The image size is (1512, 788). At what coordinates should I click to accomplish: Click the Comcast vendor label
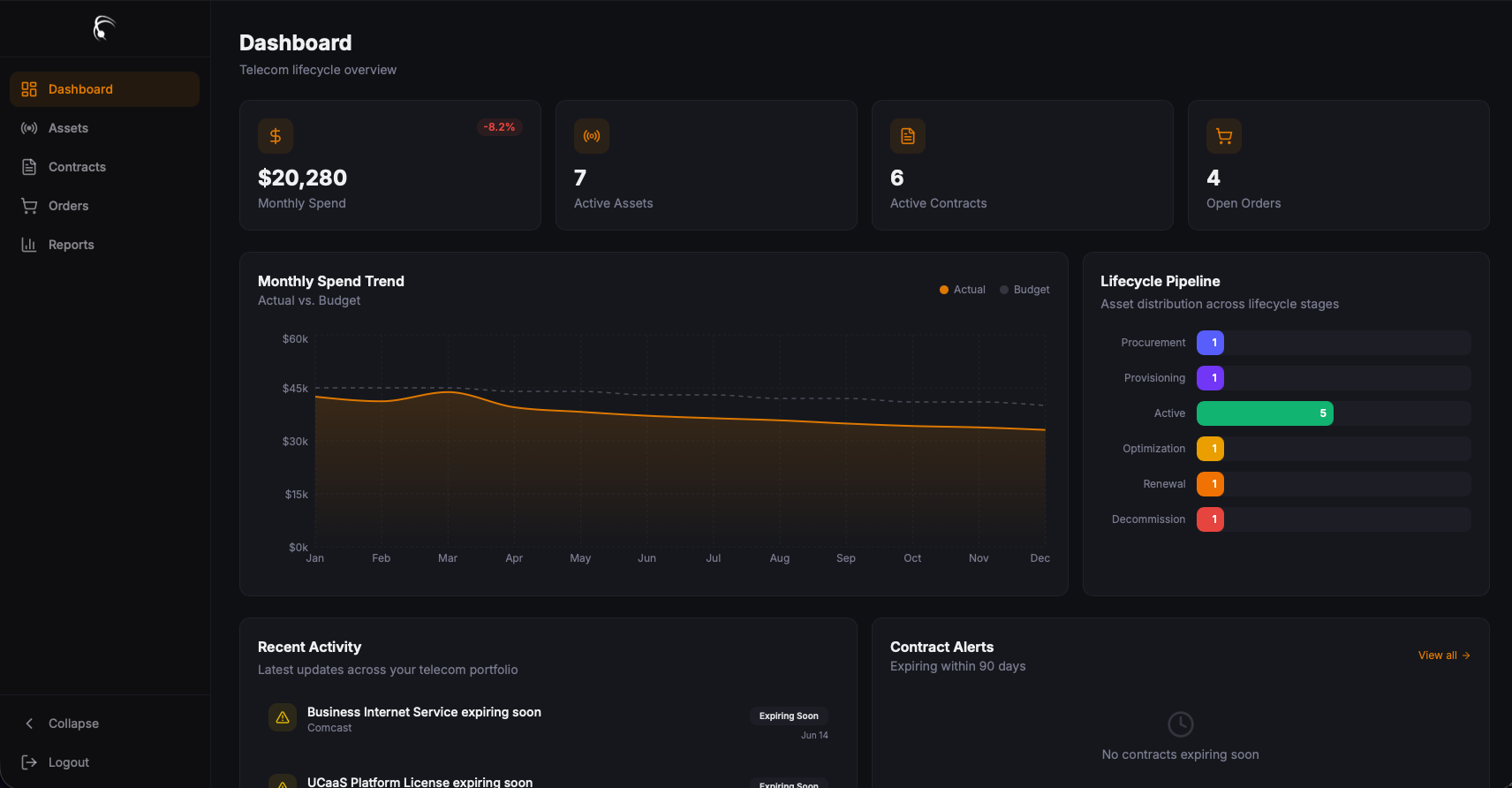coord(329,728)
